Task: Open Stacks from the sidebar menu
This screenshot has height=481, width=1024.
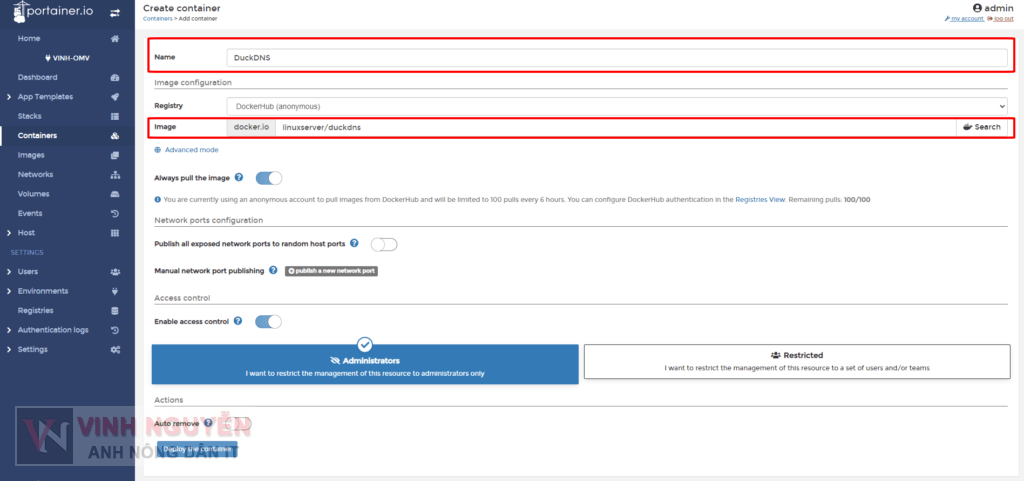Action: tap(30, 116)
